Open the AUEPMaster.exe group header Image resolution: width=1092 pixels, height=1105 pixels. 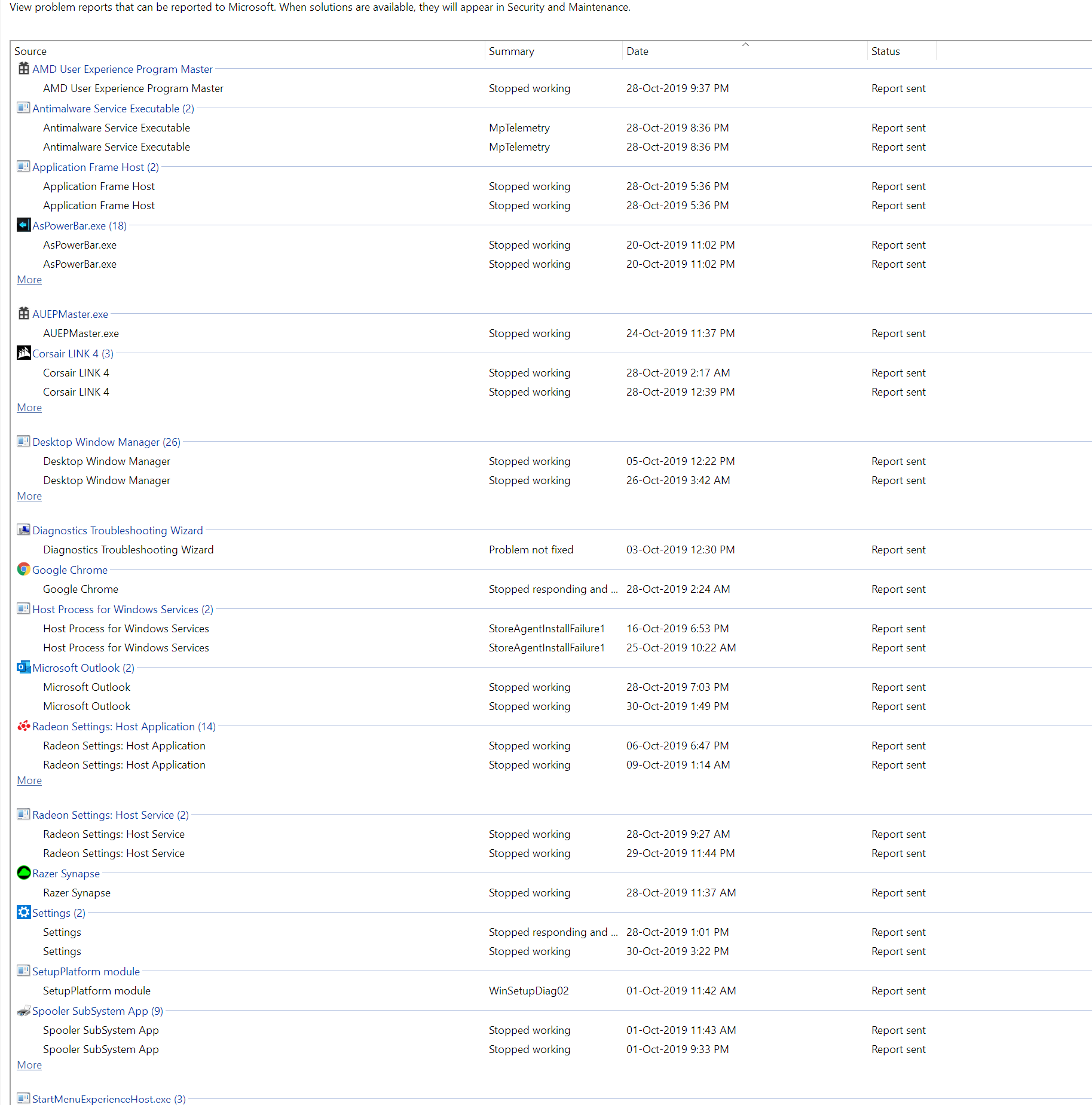pos(70,314)
